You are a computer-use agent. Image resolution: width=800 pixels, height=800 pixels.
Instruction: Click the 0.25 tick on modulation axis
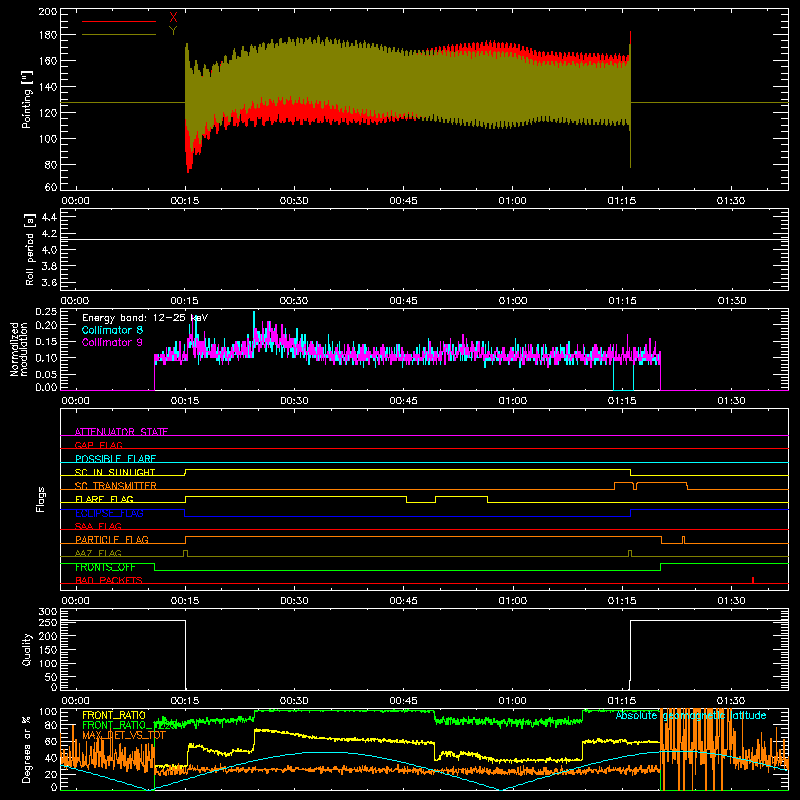pos(47,312)
